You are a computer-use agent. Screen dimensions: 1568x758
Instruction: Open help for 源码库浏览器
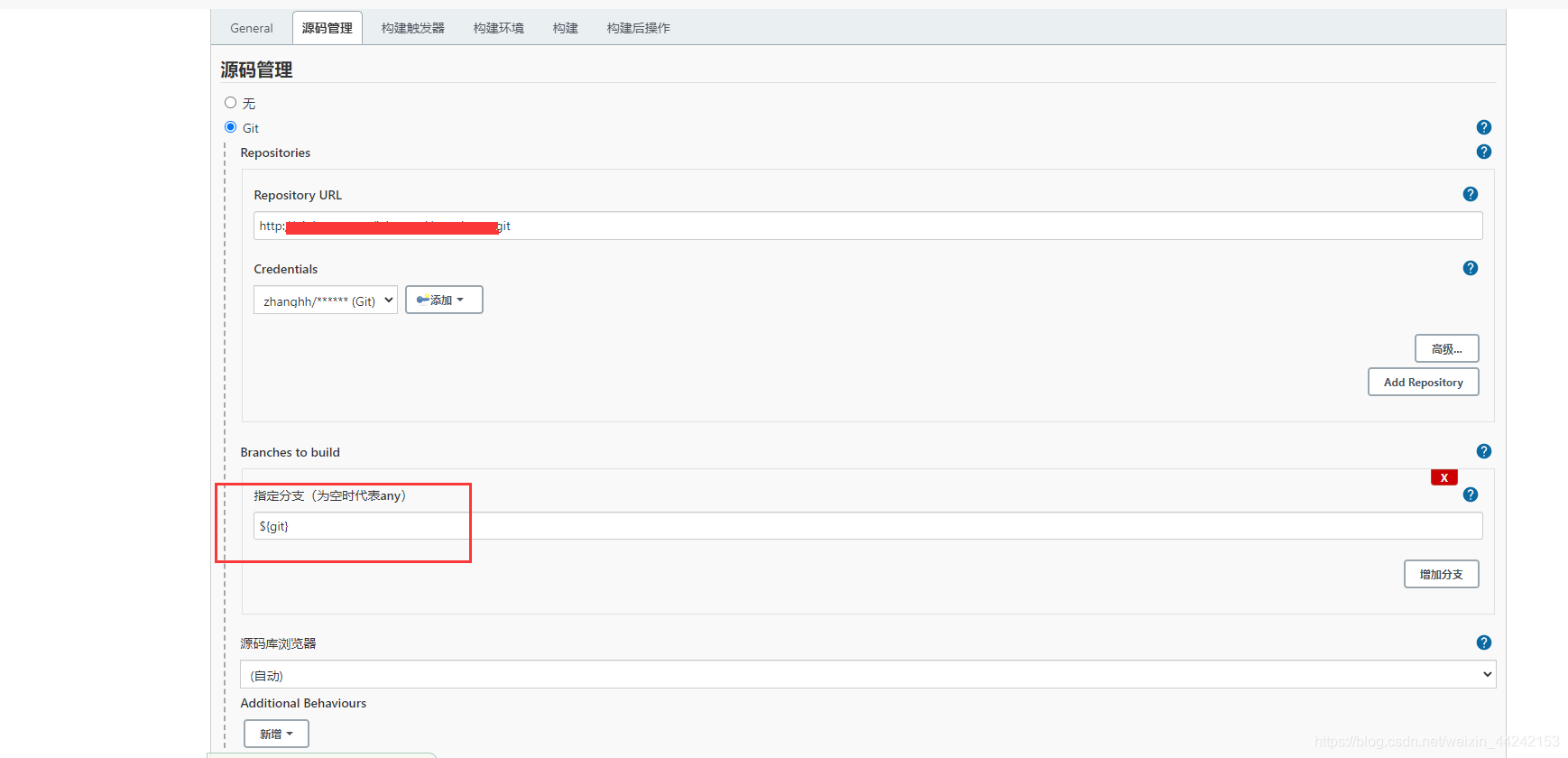click(x=1483, y=642)
